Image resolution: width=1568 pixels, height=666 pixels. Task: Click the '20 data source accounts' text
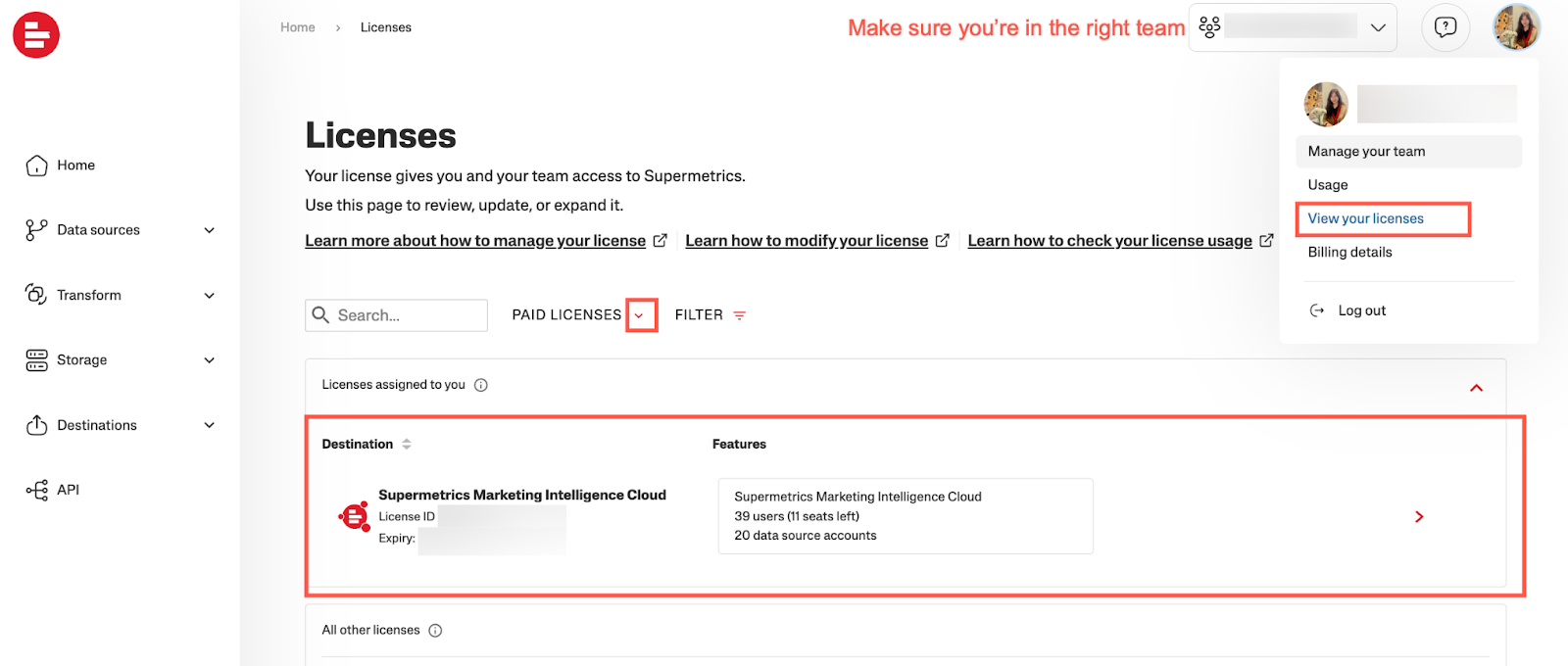pos(806,536)
